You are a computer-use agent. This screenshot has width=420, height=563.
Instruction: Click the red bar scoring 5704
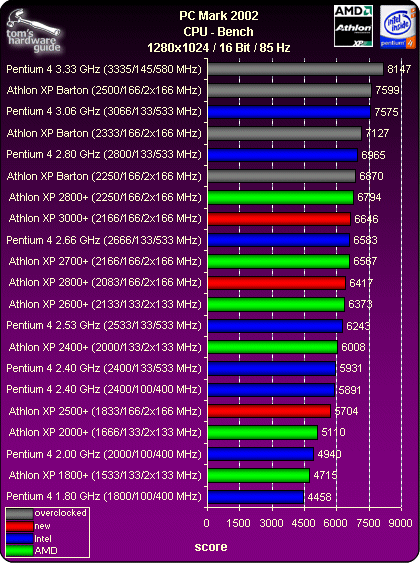pyautogui.click(x=269, y=411)
